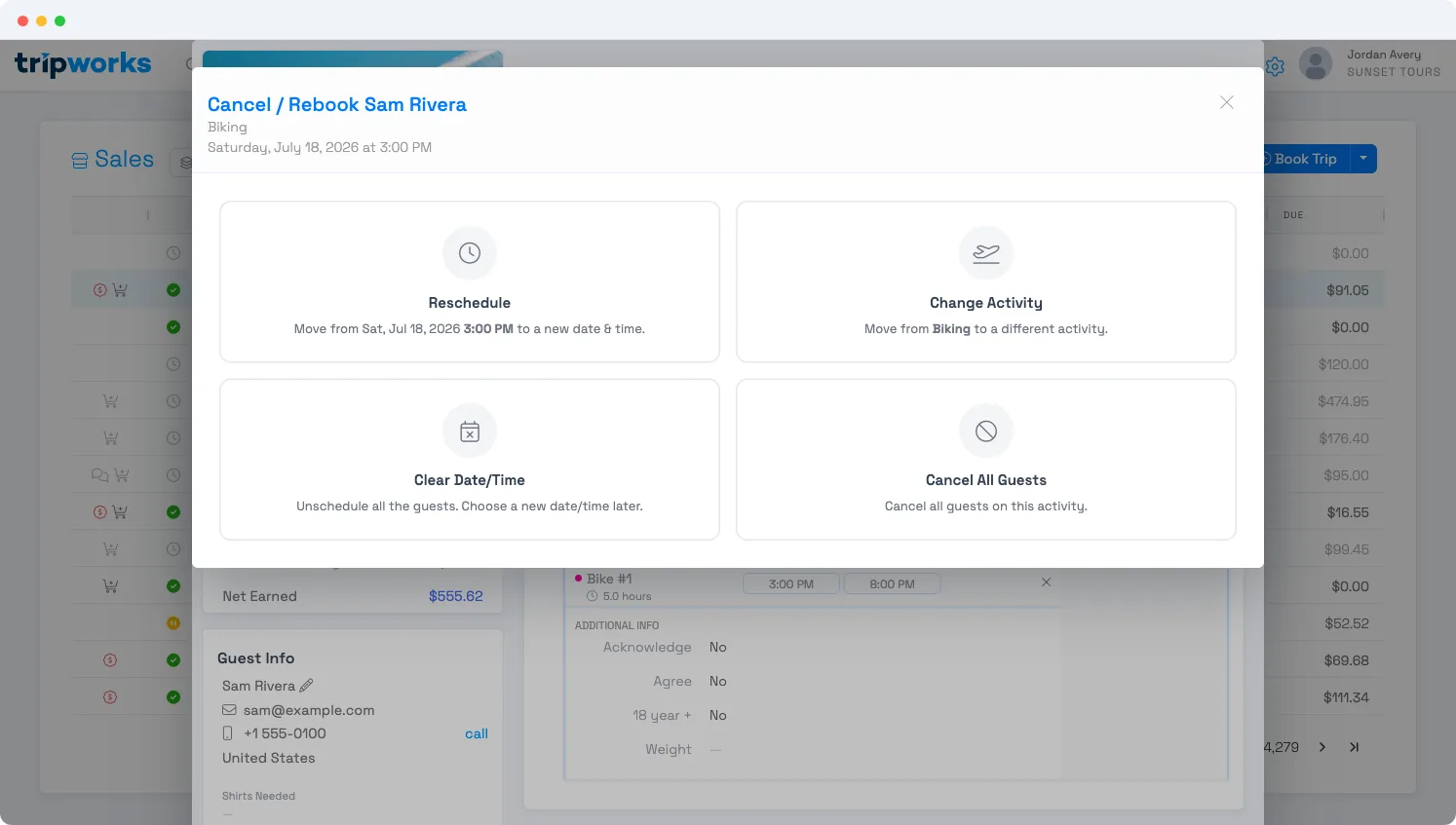This screenshot has height=825, width=1456.
Task: Select the 3:00 PM time box
Action: click(791, 584)
